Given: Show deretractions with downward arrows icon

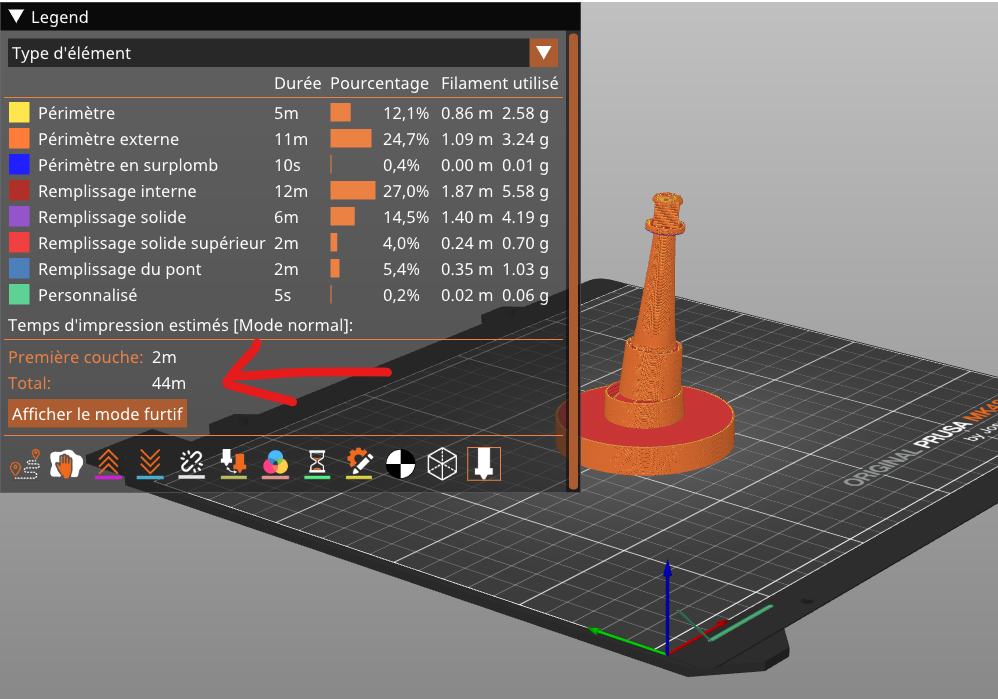Looking at the screenshot, I should tap(149, 464).
